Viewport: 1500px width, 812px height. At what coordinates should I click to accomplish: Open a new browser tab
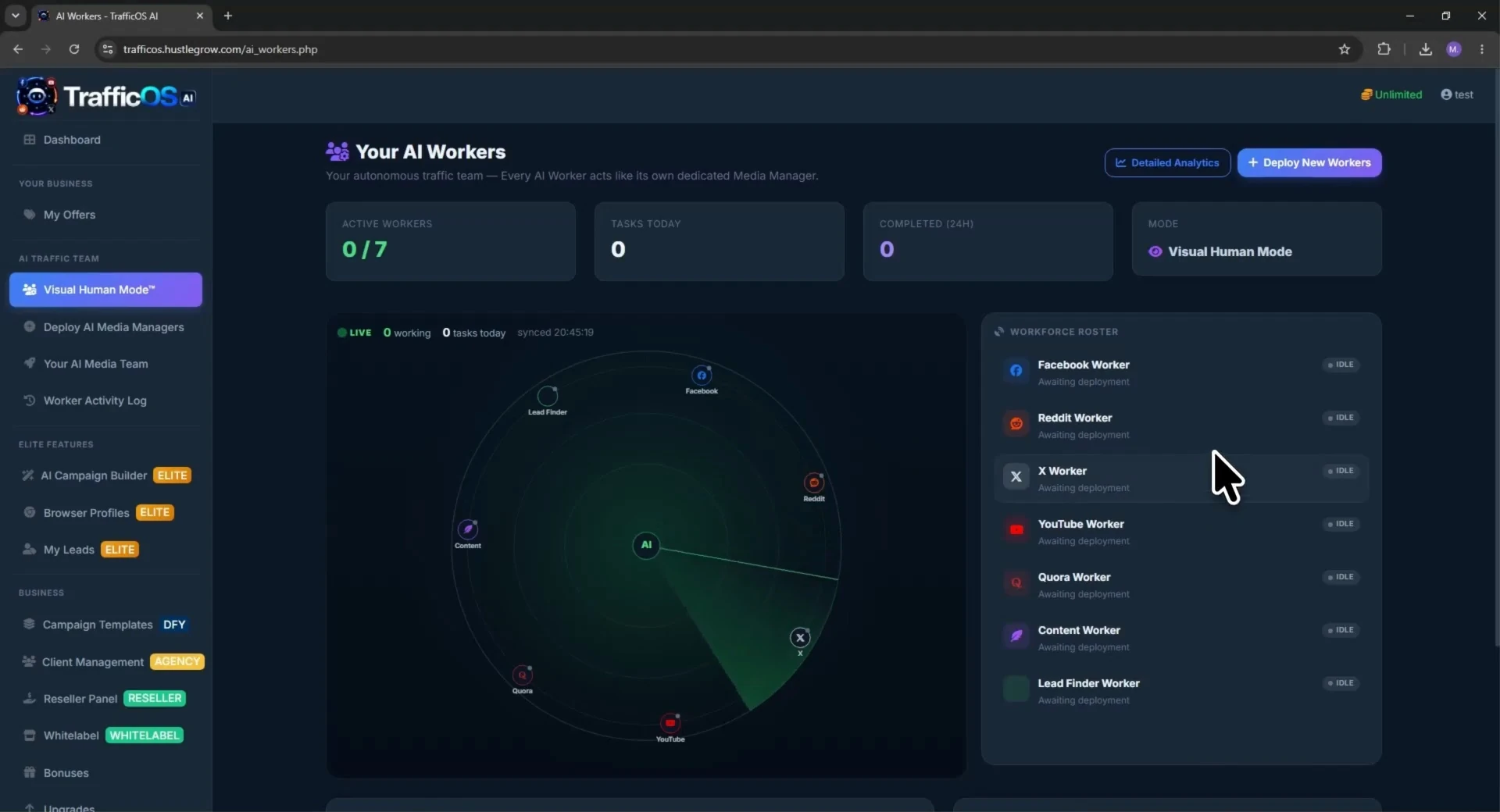point(228,16)
